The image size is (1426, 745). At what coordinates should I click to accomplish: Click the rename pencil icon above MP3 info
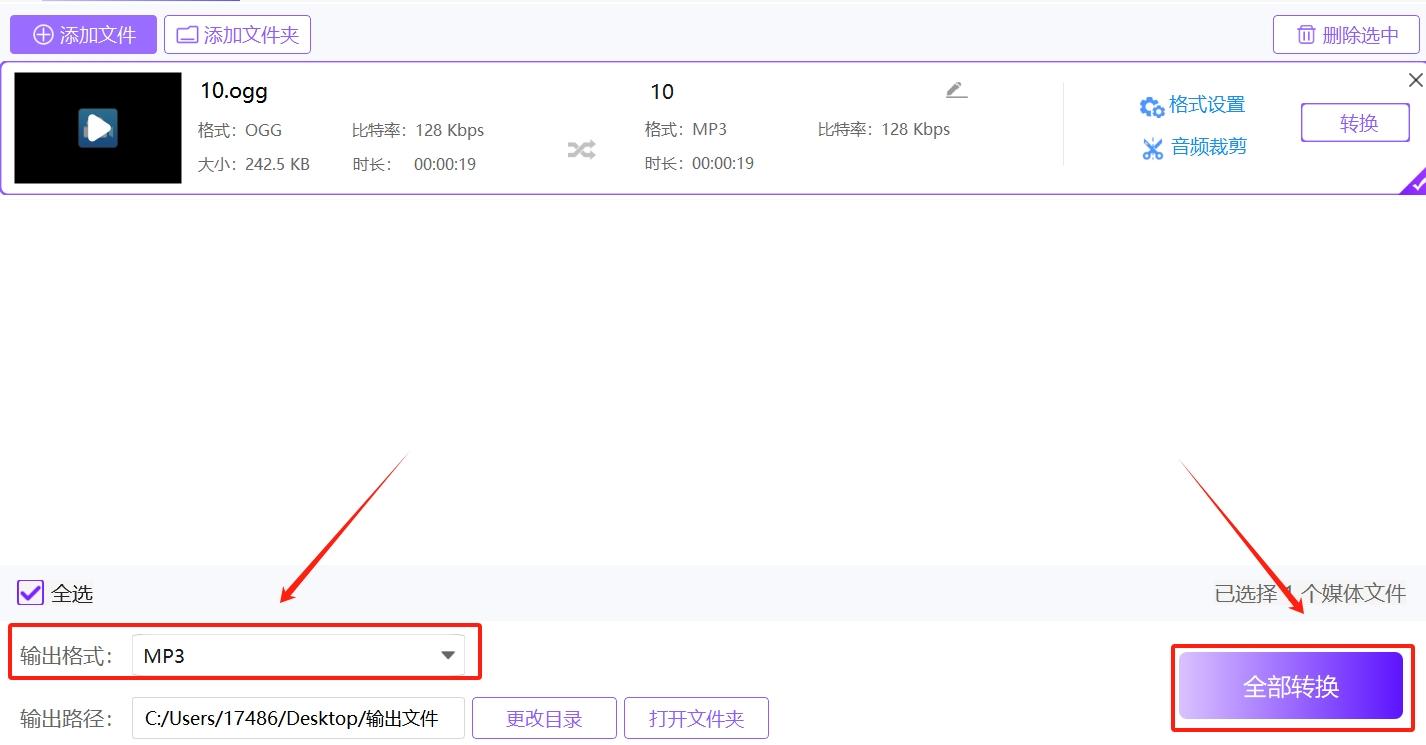click(x=956, y=89)
